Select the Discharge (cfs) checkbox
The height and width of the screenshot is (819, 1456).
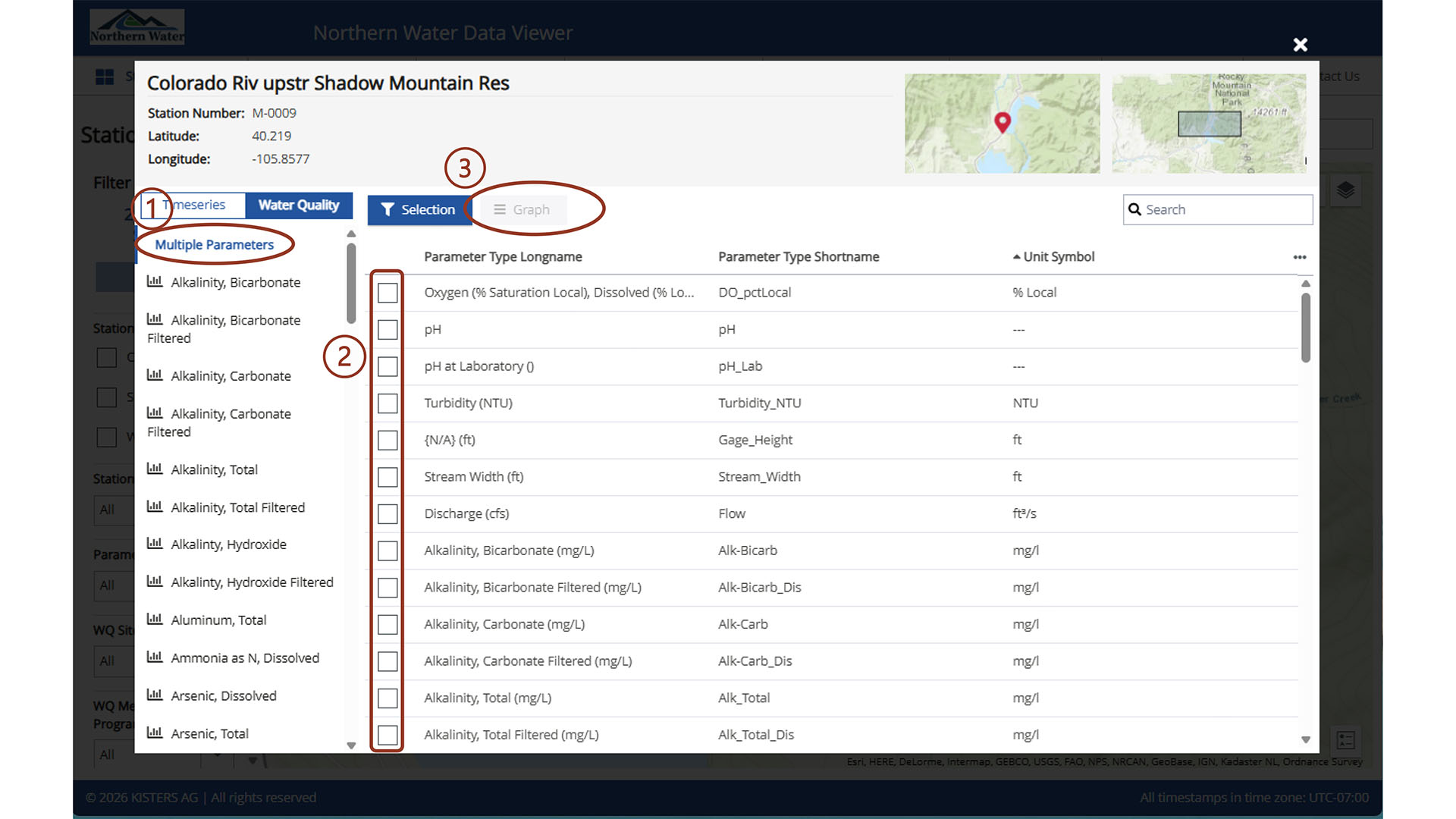point(388,514)
